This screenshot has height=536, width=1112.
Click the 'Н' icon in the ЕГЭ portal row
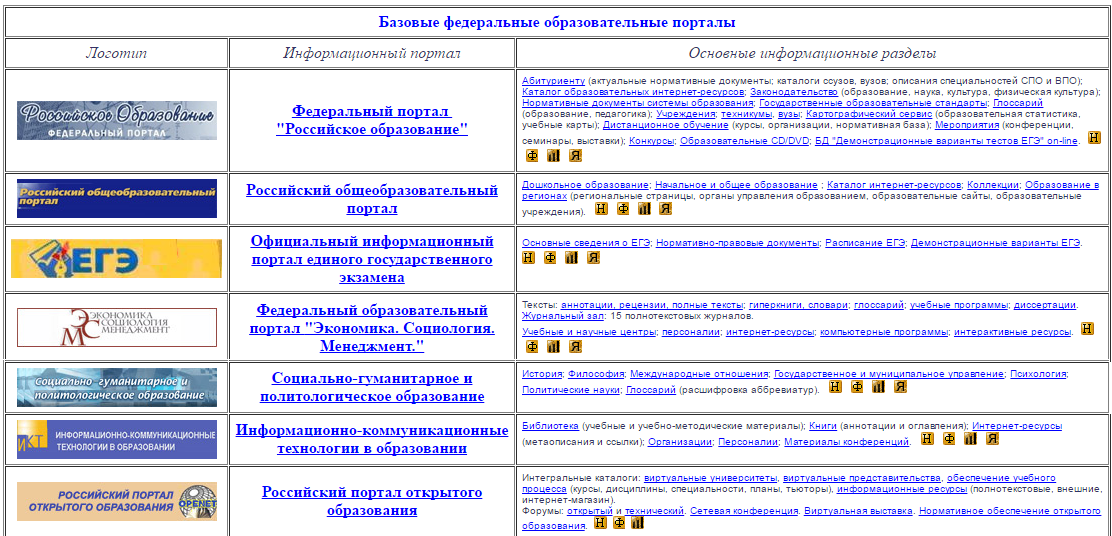click(528, 257)
